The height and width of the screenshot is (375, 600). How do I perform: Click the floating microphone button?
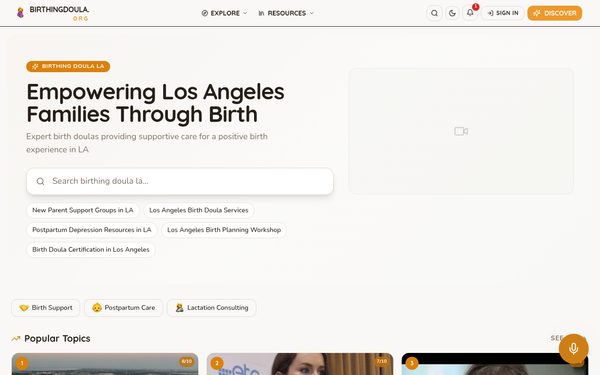(x=573, y=348)
